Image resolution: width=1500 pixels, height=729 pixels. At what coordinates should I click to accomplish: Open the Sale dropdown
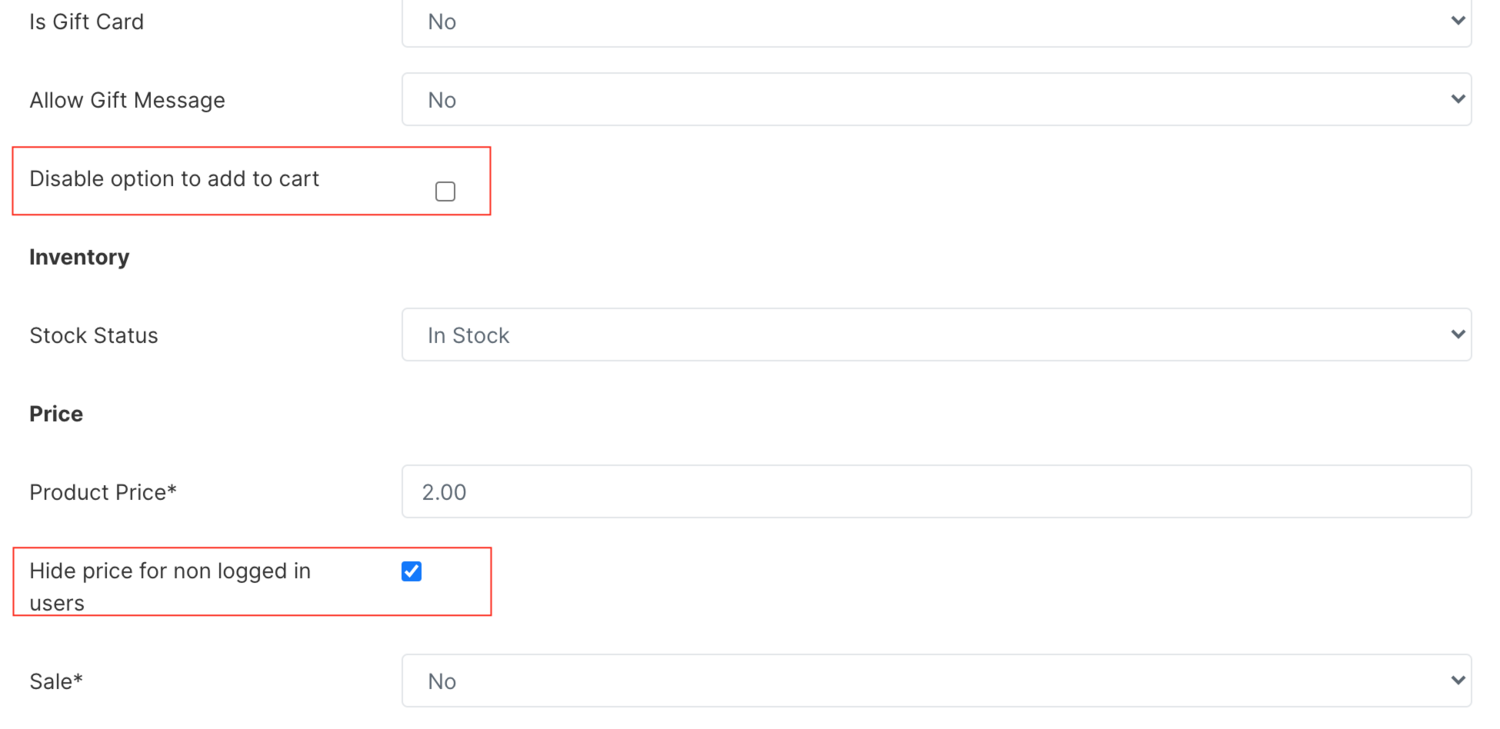pyautogui.click(x=936, y=681)
